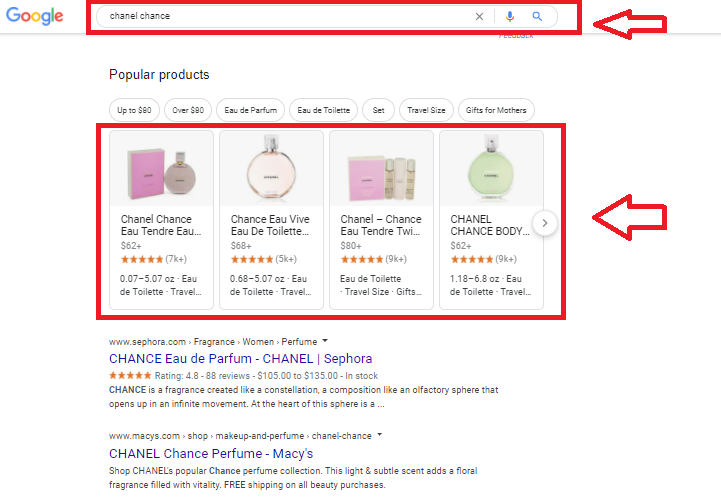
Task: Clear the search query with X icon
Action: click(x=479, y=16)
